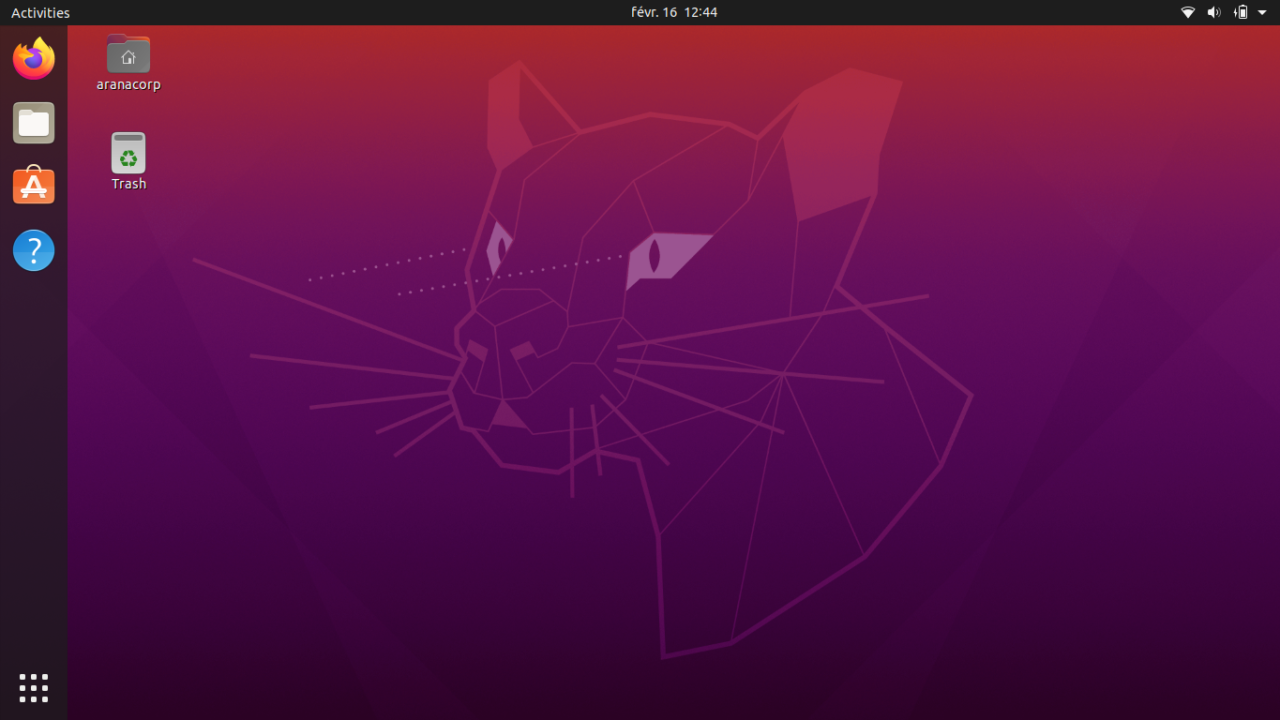Click the Wi-Fi status icon

click(x=1188, y=12)
